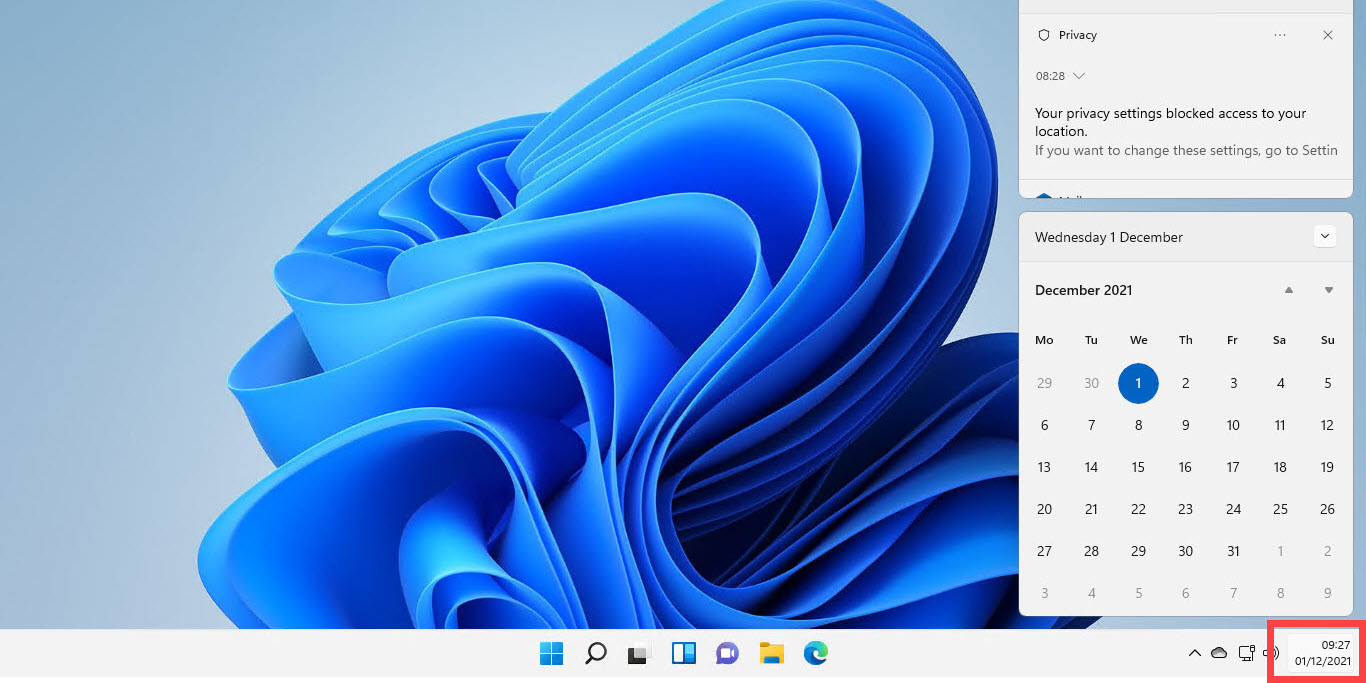Click the December 2021 month label
The image size is (1366, 683).
coord(1083,290)
